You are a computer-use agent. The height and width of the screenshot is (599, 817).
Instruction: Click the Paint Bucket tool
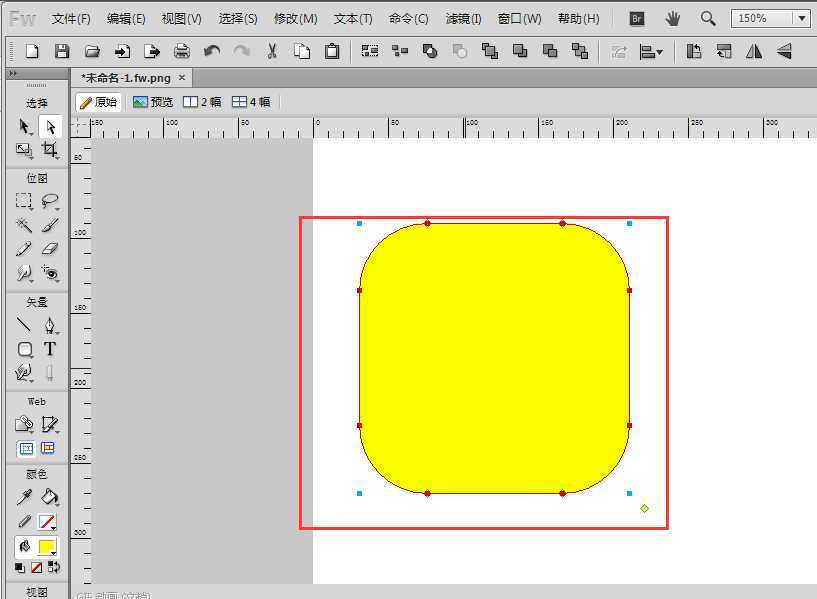click(50, 497)
